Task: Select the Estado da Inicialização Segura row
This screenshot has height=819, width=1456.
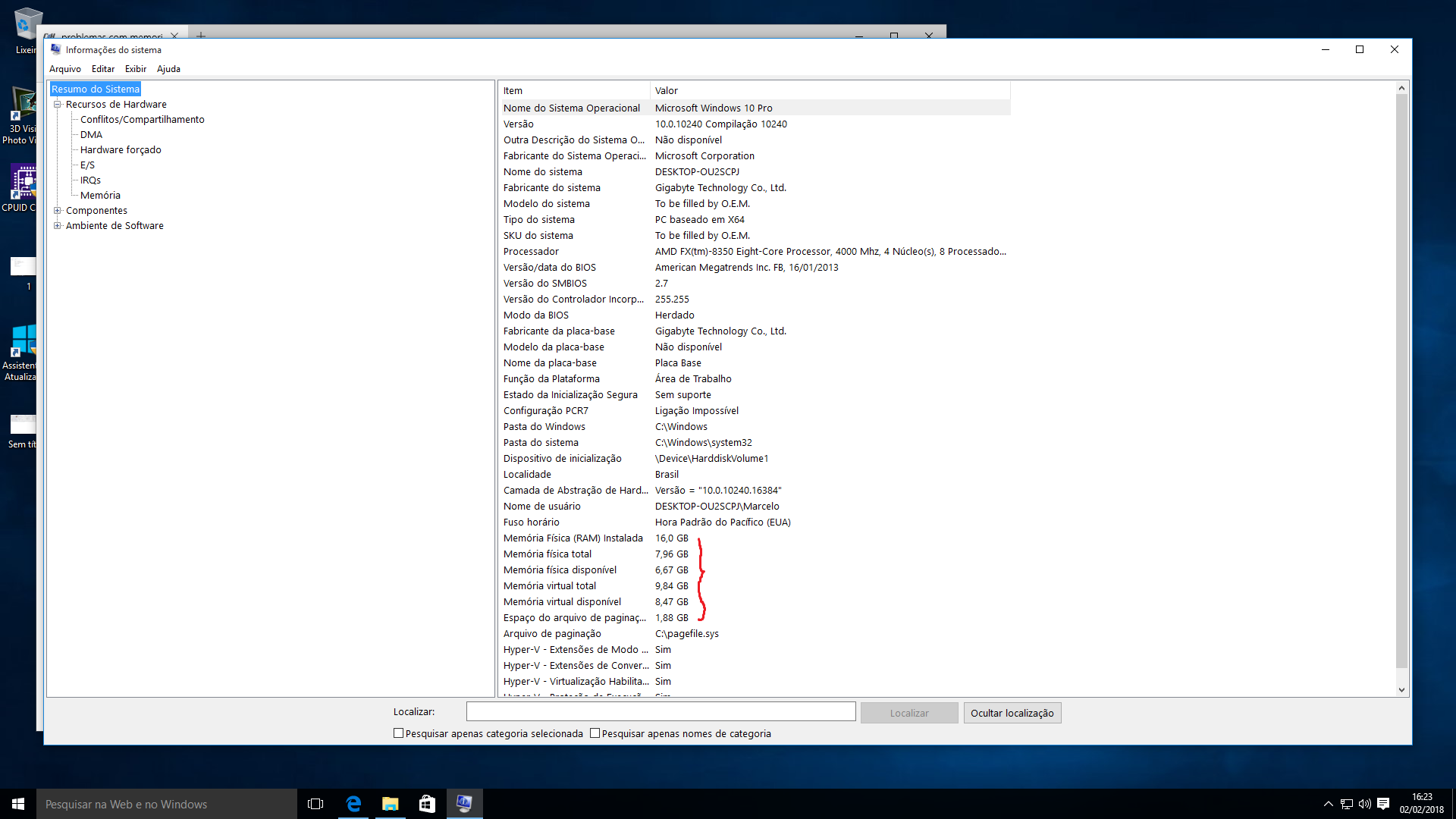Action: click(755, 395)
